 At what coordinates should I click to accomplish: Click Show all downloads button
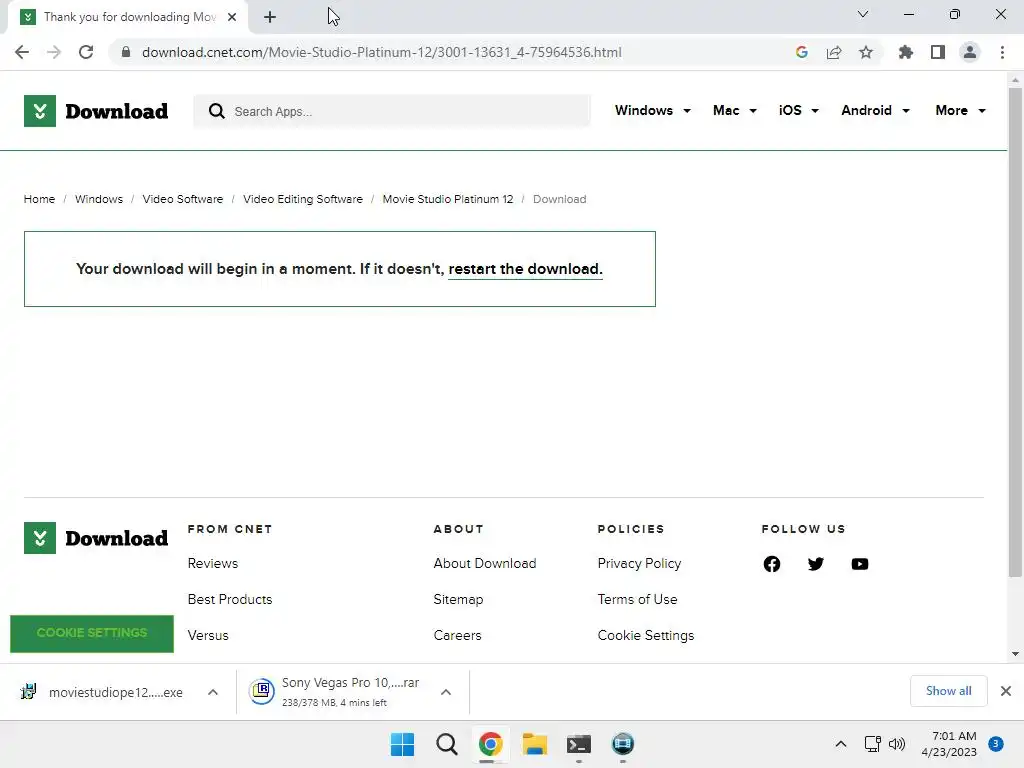948,691
